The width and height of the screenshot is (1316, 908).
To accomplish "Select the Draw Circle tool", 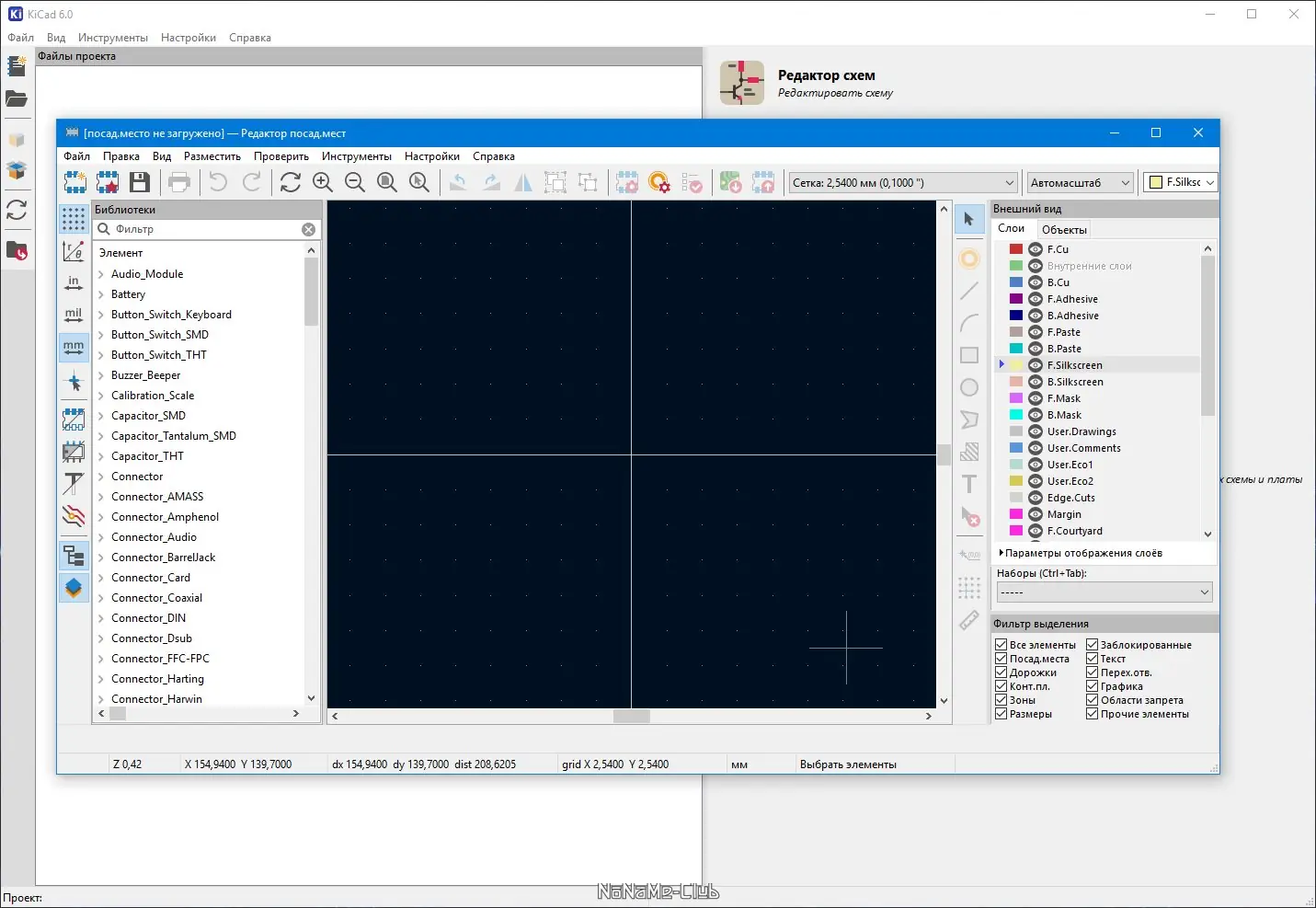I will (969, 387).
